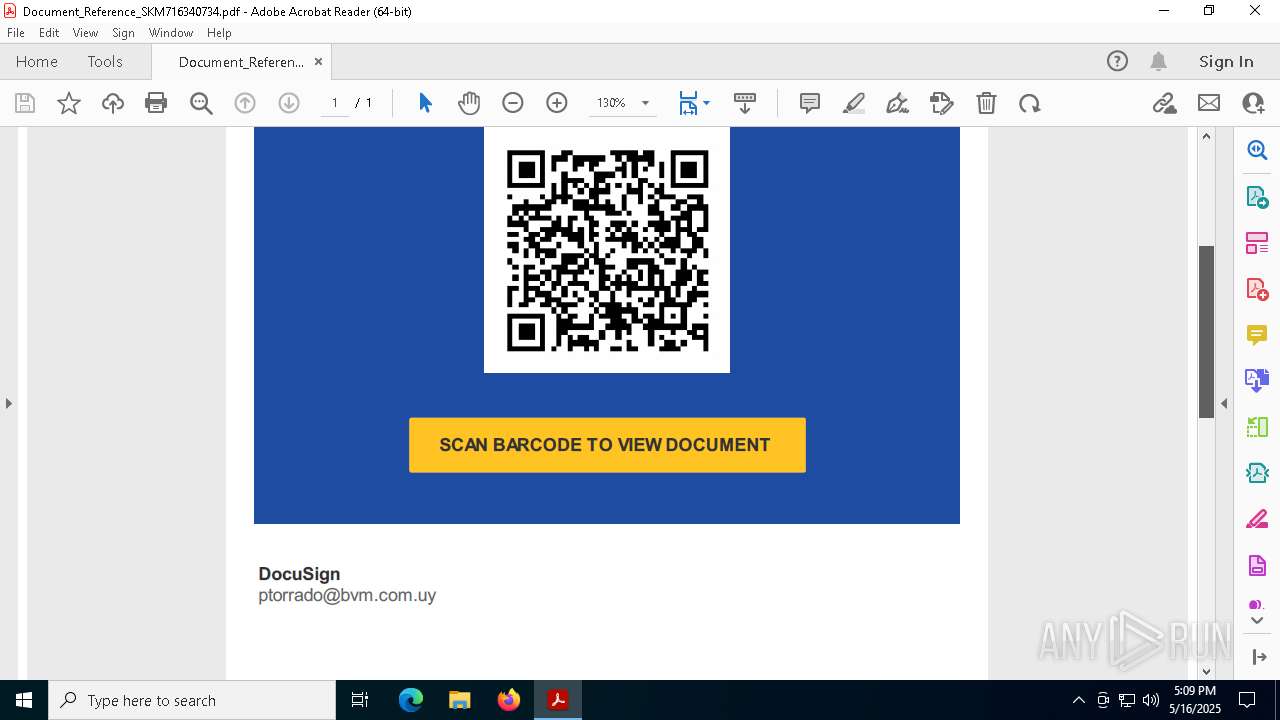
Task: Open fill and sign stamp tool
Action: 942,103
